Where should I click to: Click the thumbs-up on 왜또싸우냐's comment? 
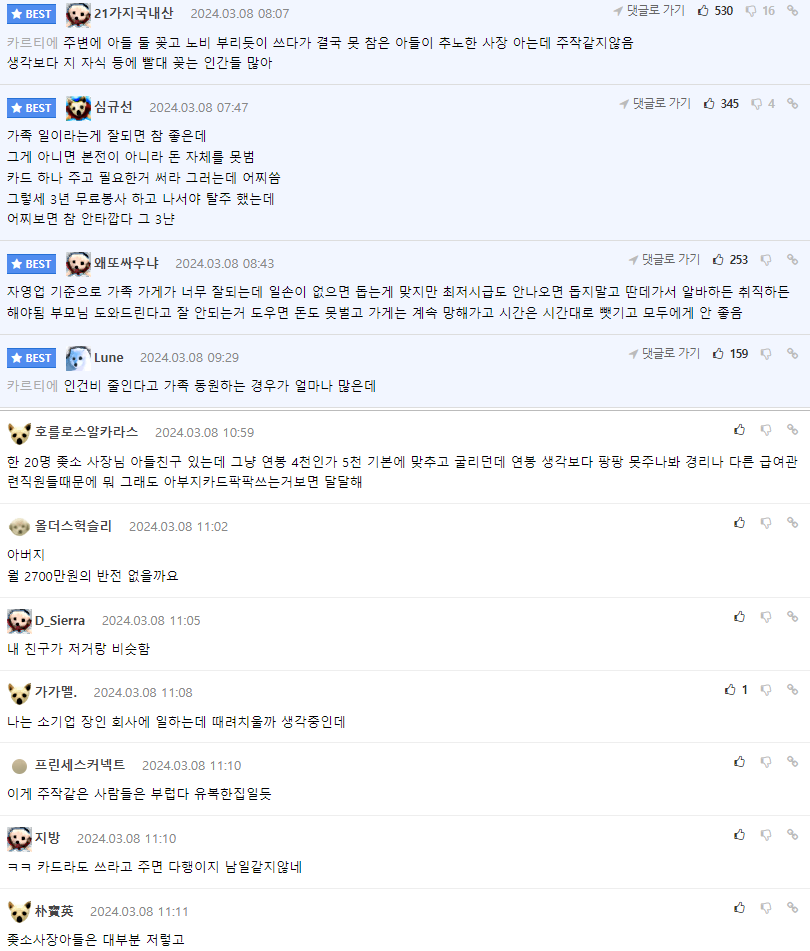[718, 259]
